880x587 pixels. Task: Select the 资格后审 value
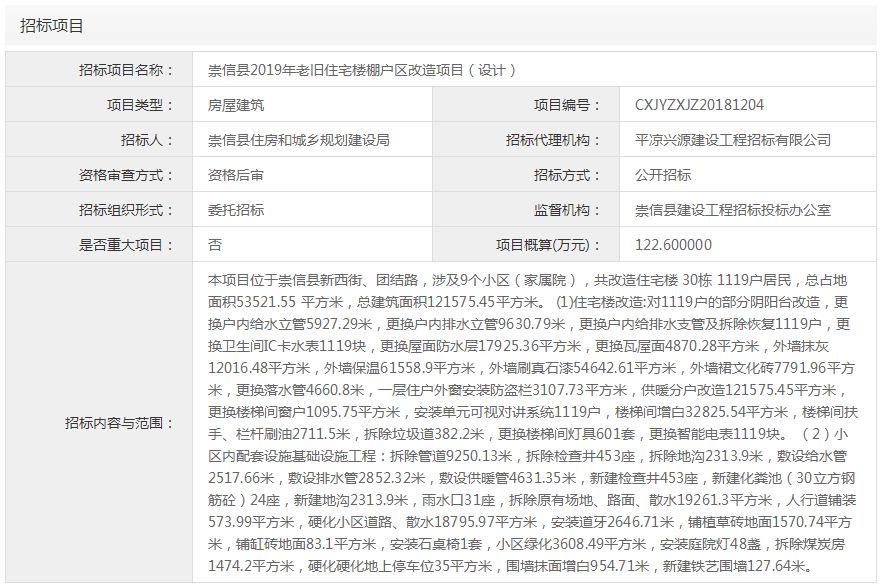pos(236,175)
